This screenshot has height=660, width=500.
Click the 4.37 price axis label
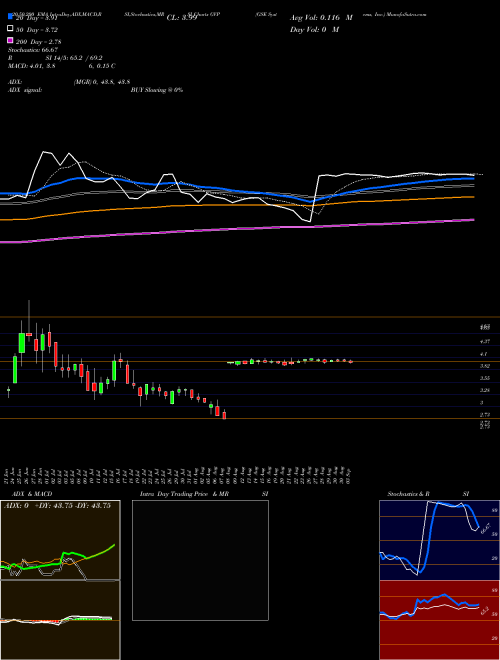[484, 341]
